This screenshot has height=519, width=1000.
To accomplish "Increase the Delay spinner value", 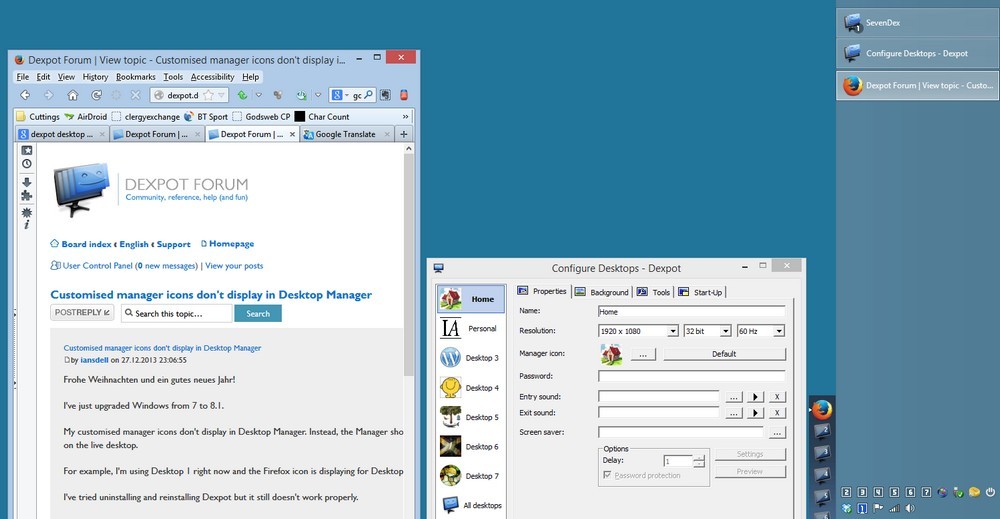I will 699,458.
